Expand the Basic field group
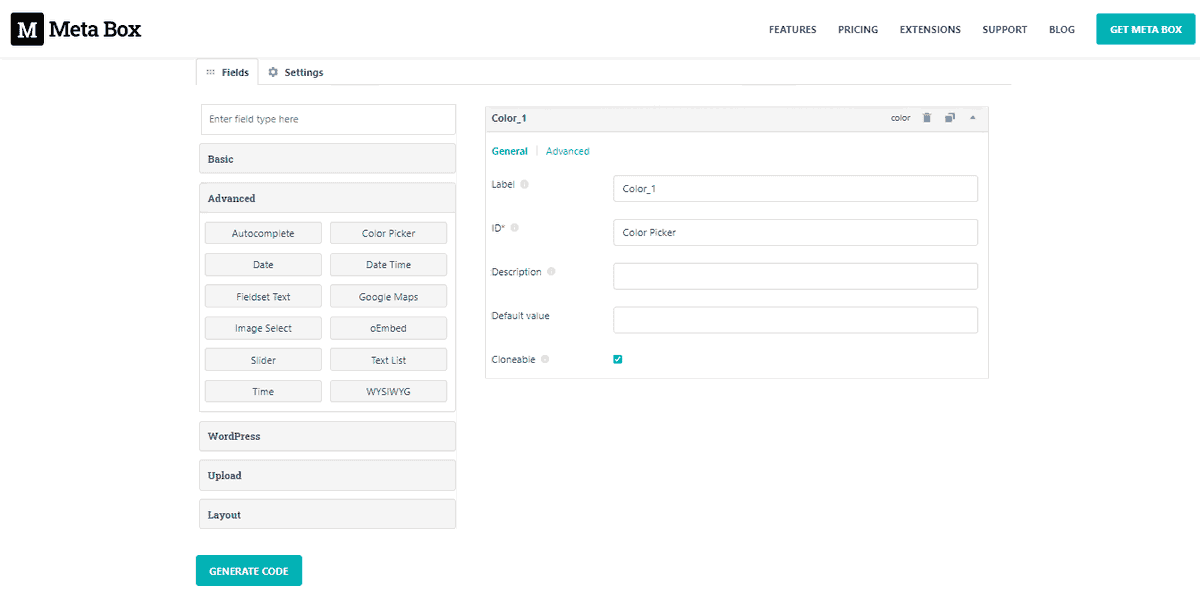This screenshot has height=598, width=1200. (x=327, y=159)
